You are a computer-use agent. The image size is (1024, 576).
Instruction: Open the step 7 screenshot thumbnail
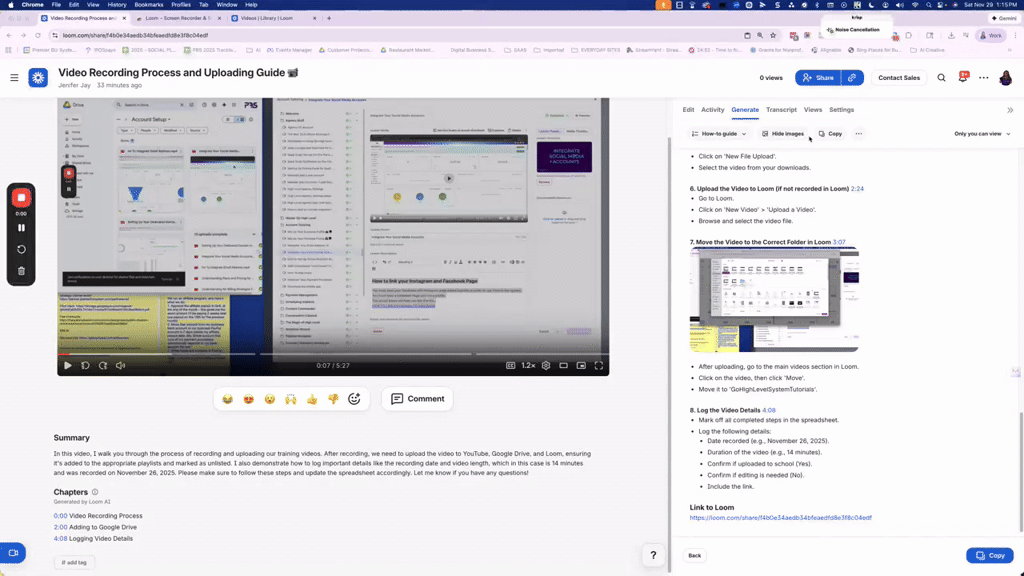click(x=774, y=300)
